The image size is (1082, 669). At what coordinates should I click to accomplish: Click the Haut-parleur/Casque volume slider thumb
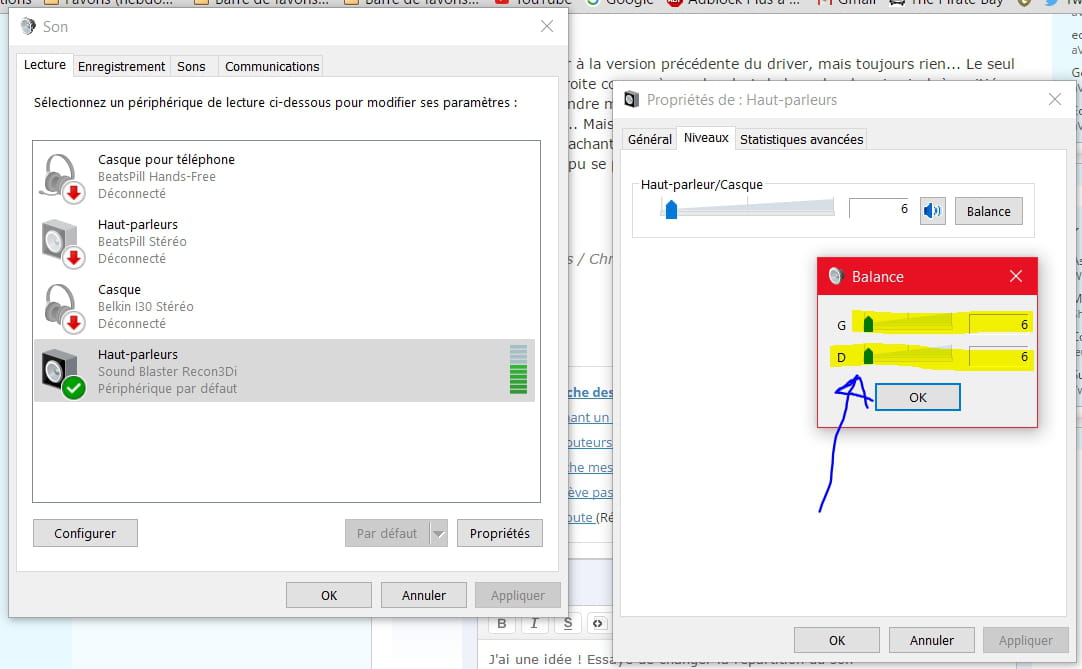(x=671, y=209)
